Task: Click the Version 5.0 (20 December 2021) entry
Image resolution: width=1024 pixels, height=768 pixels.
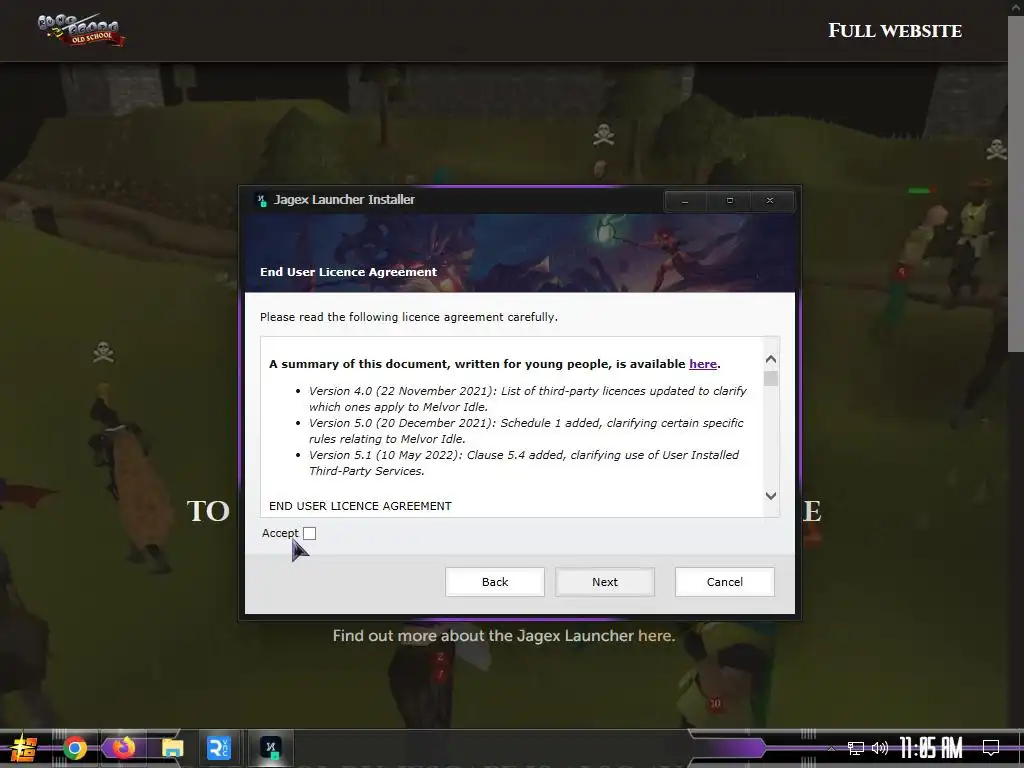Action: click(x=526, y=431)
